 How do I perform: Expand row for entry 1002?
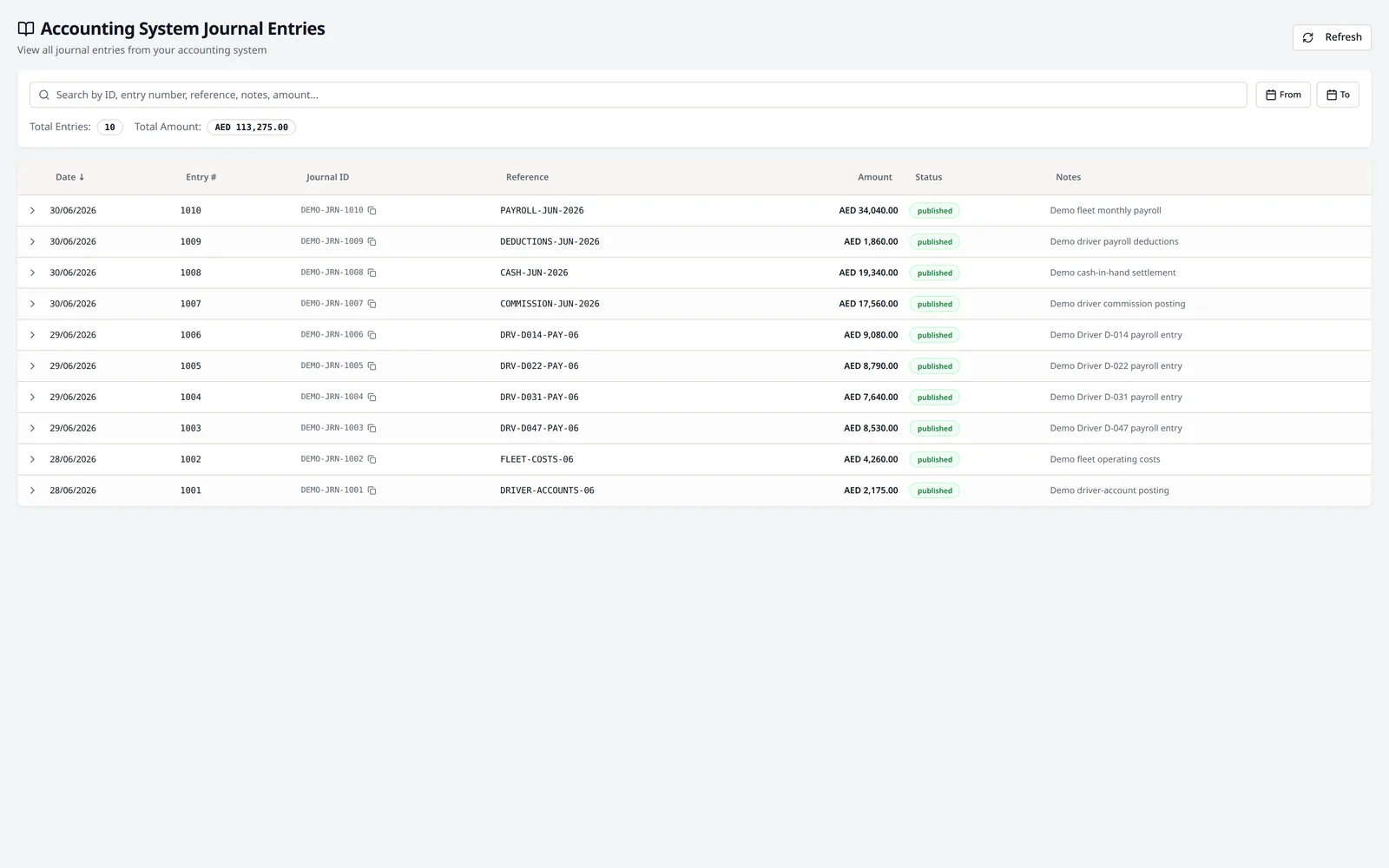point(32,460)
